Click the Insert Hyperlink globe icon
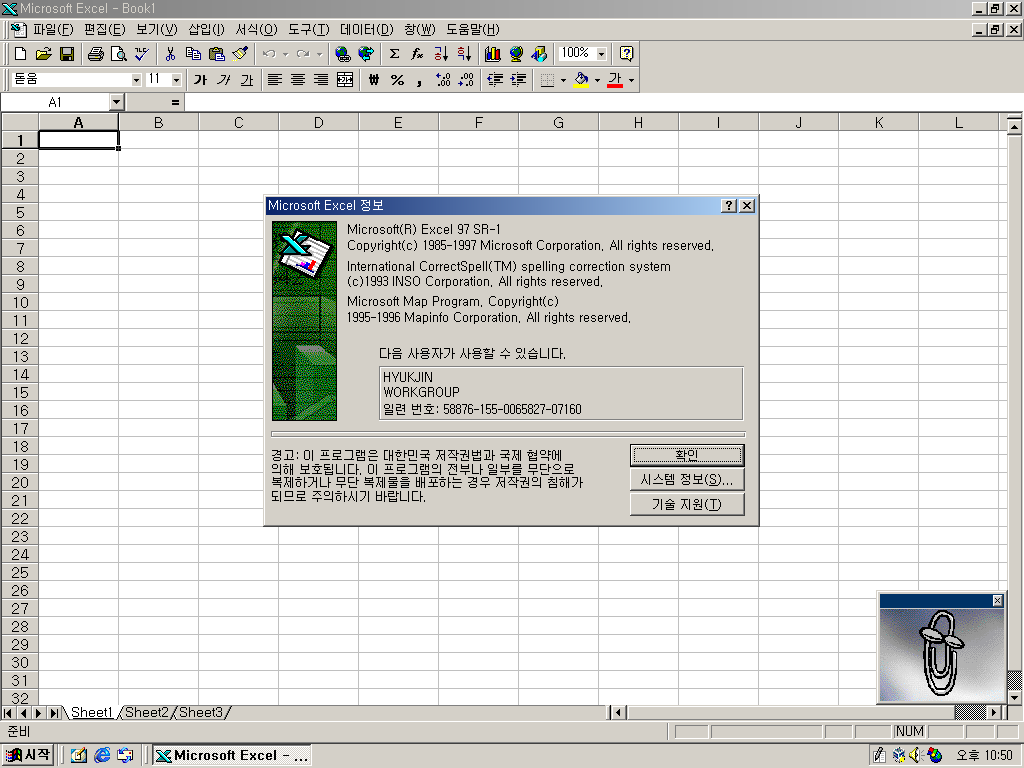 pyautogui.click(x=342, y=54)
